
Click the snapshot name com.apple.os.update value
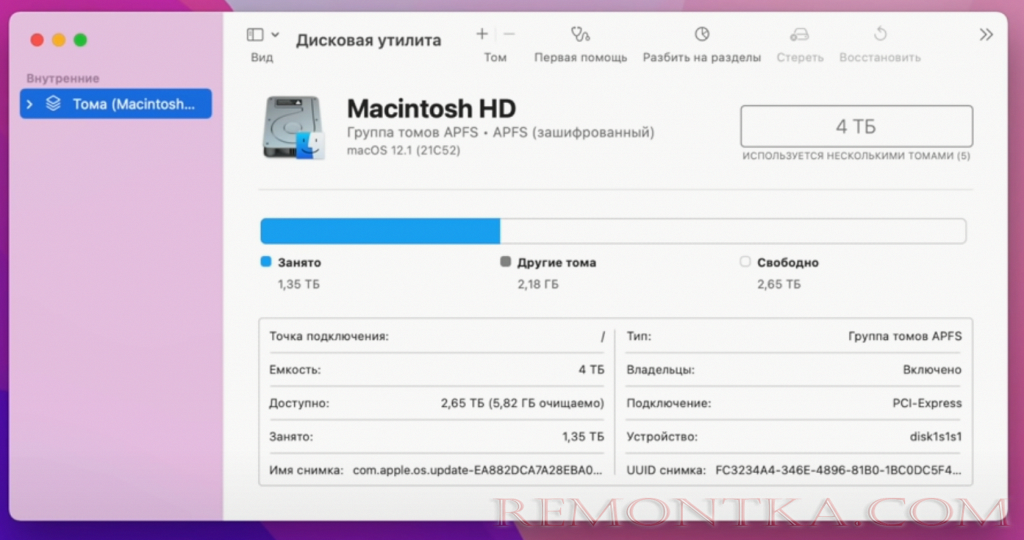click(x=477, y=470)
